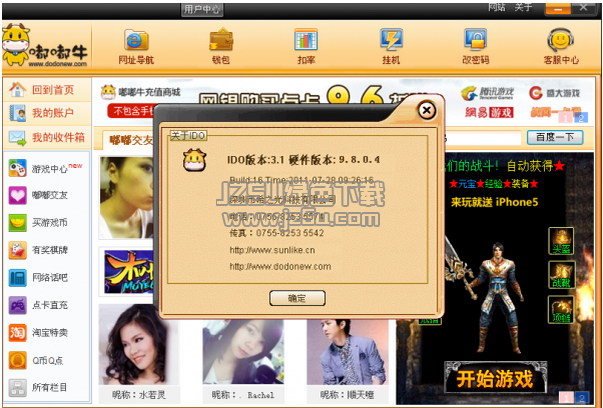Screen dimensions: 603x408
Task: Open the http://www.sunlike.cn link
Action: (272, 250)
